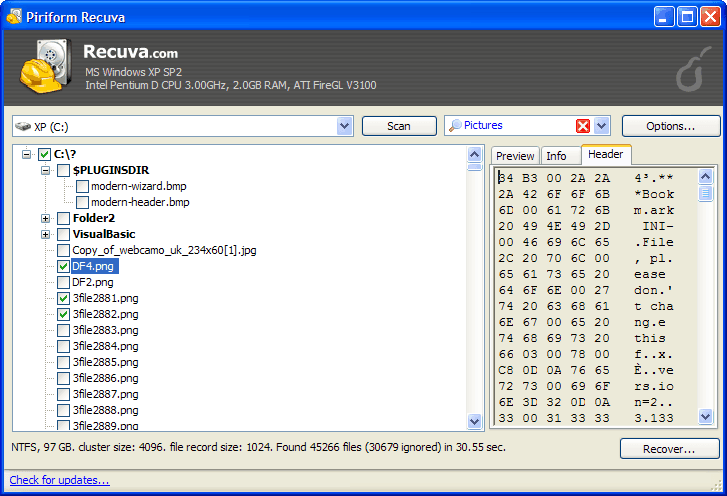Screen dimensions: 727x496
Task: Expand the Folder2 tree node
Action: pyautogui.click(x=46, y=218)
